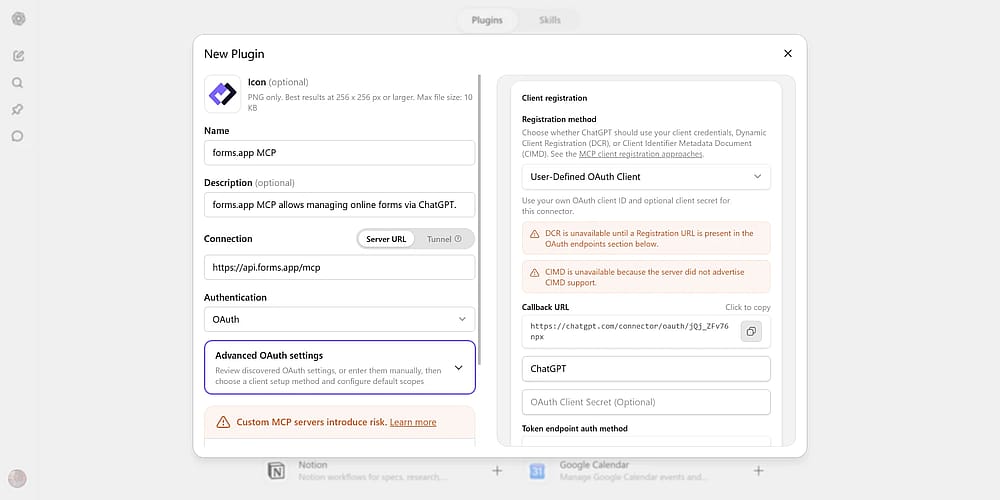Click the 'Click to copy' text
Viewport: 1000px width, 500px height.
[747, 307]
